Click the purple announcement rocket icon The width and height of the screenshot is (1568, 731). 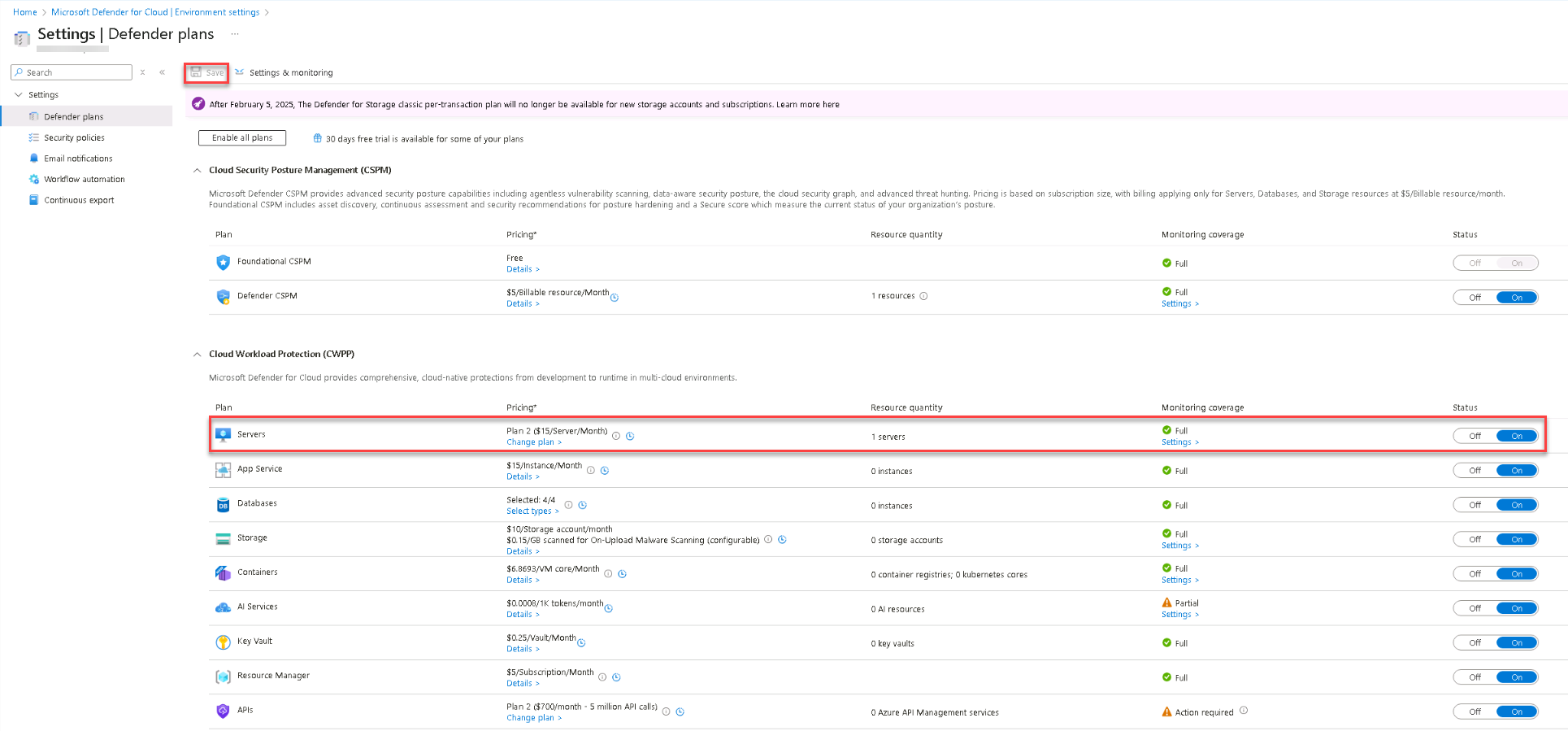(x=198, y=104)
